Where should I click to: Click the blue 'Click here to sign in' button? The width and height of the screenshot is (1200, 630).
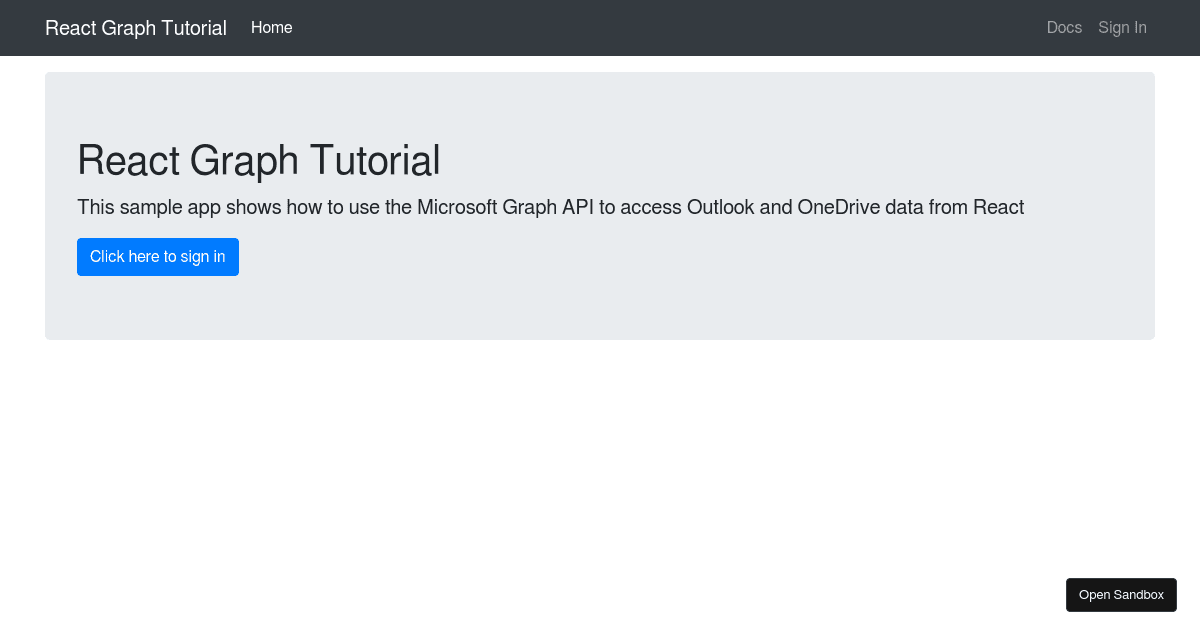pyautogui.click(x=158, y=257)
